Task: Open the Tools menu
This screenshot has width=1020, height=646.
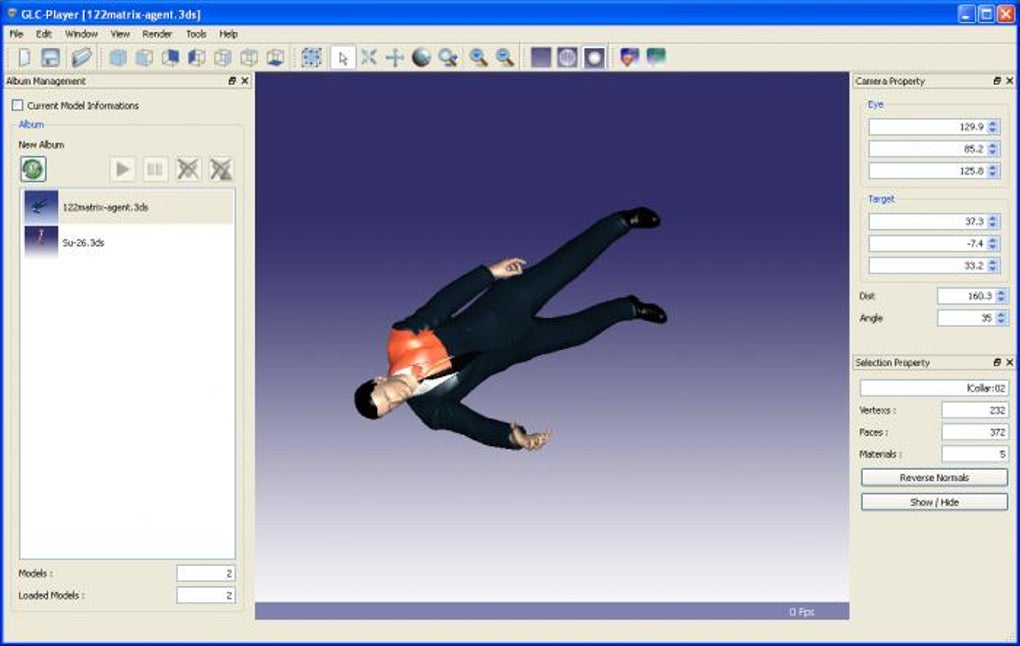Action: [x=196, y=33]
